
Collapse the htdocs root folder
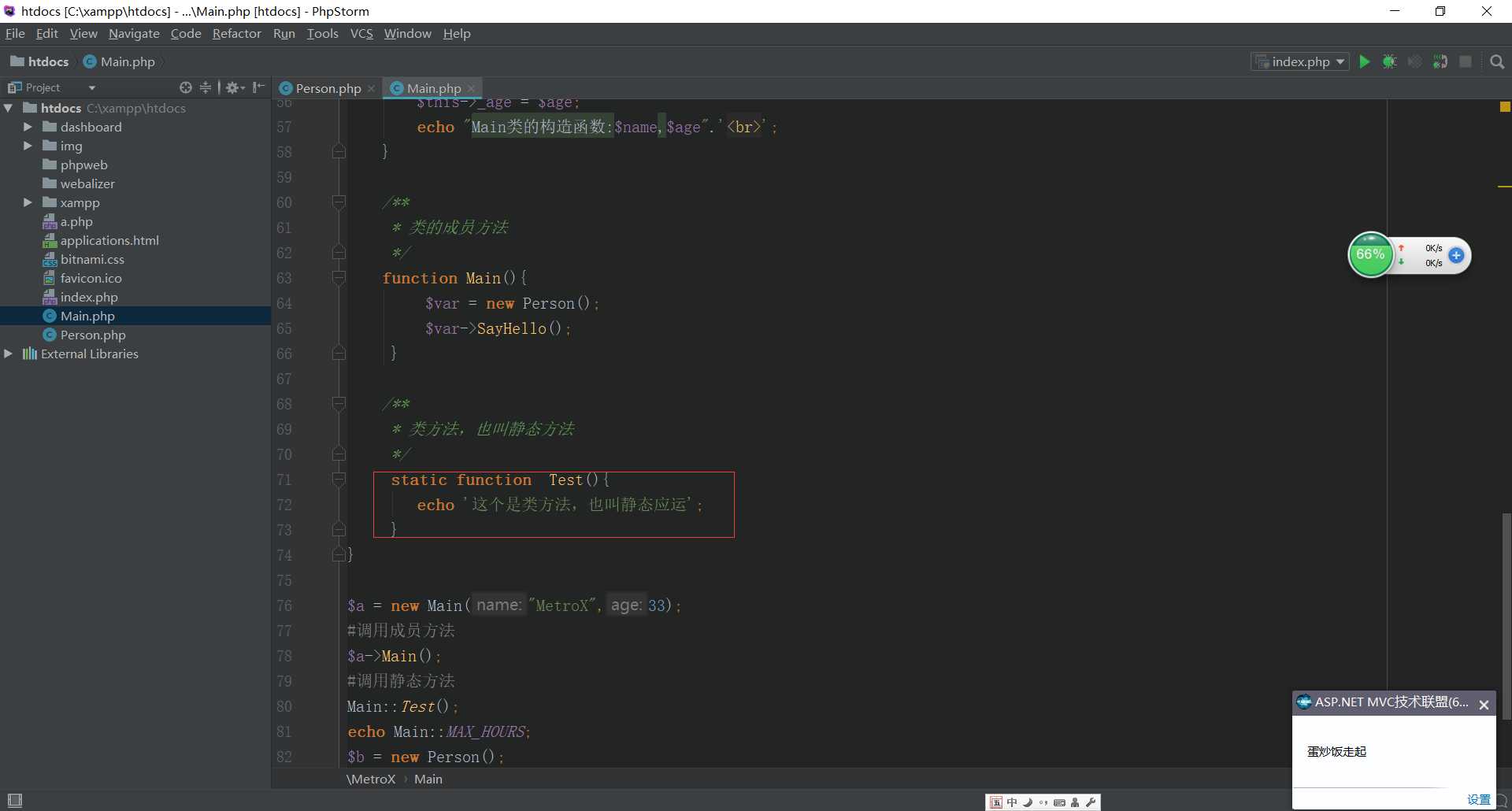pyautogui.click(x=9, y=108)
